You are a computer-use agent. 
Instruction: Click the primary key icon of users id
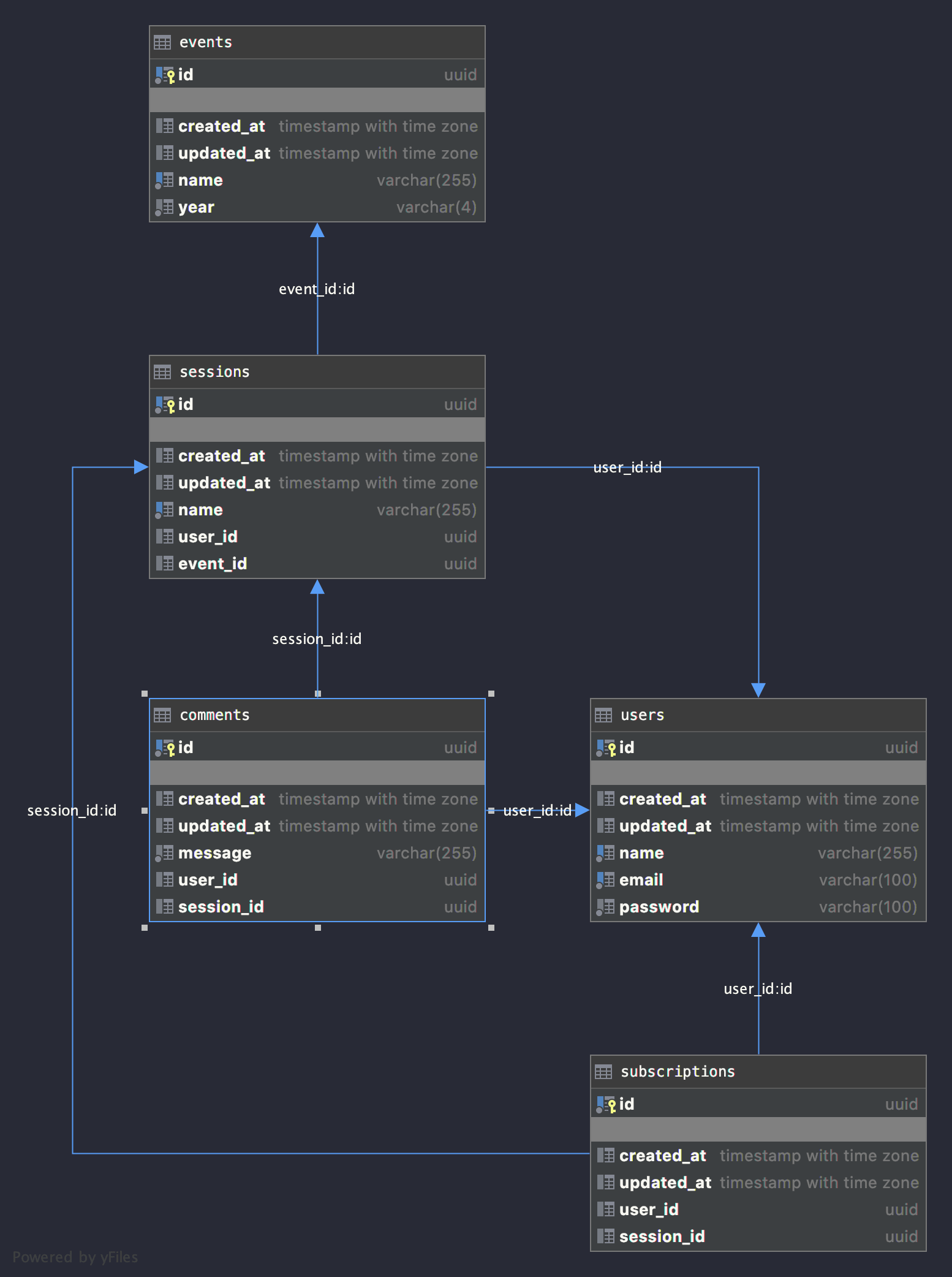(x=606, y=748)
